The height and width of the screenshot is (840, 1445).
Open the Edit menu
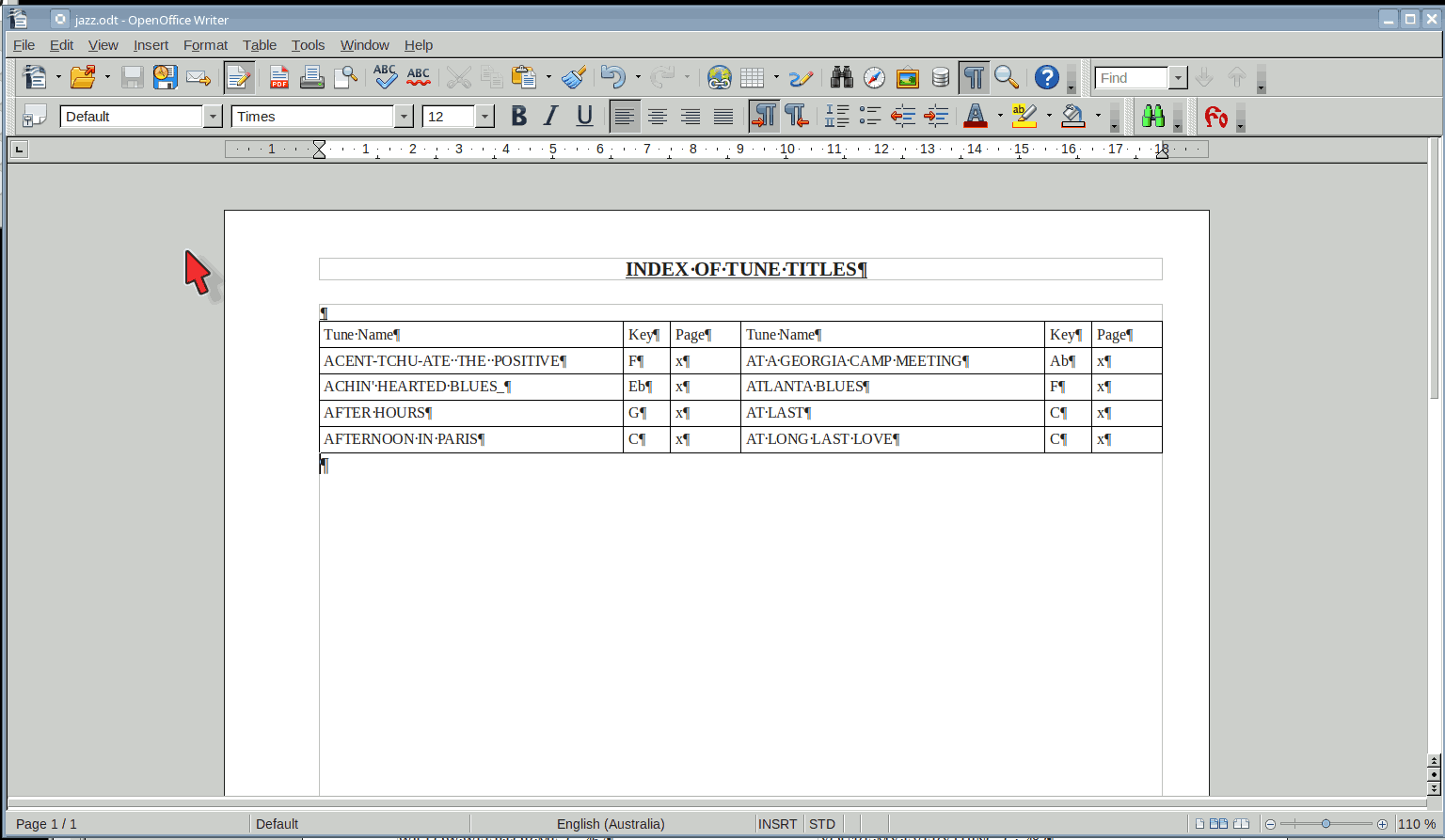tap(61, 44)
